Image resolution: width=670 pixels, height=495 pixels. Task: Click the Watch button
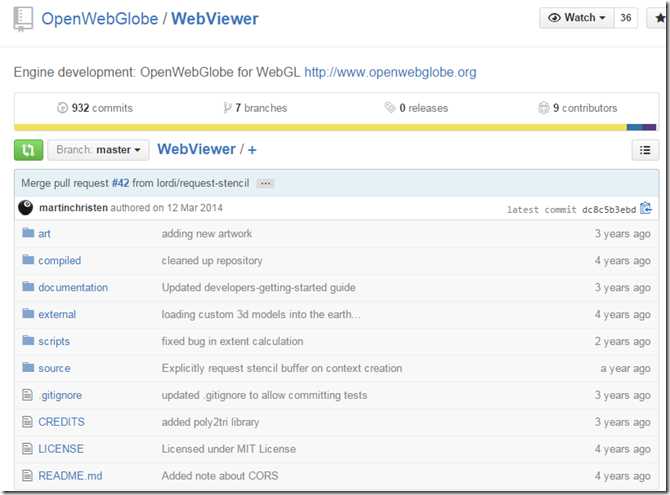[x=577, y=18]
